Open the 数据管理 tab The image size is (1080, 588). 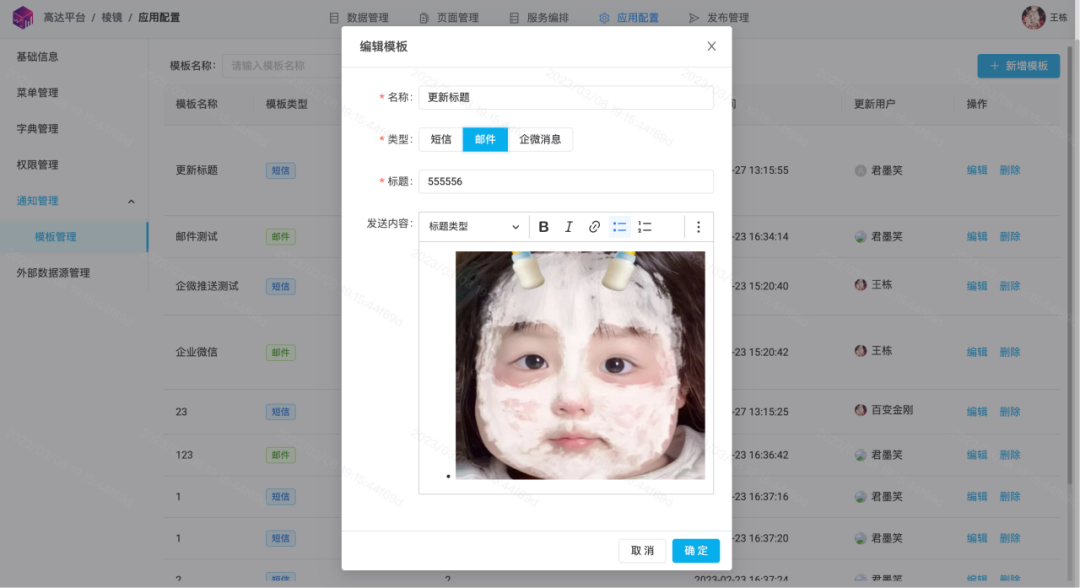click(359, 18)
